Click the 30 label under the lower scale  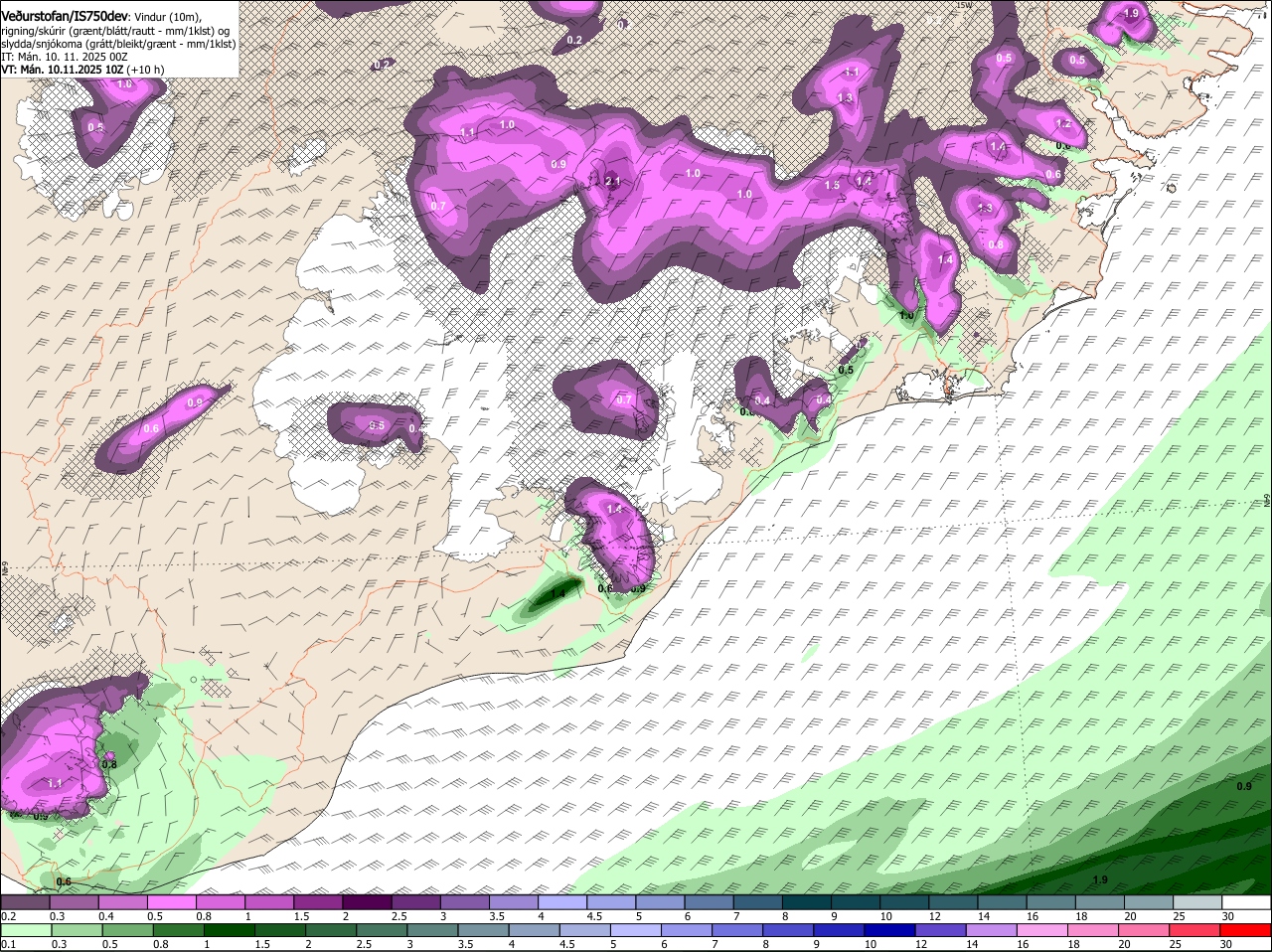(1226, 944)
